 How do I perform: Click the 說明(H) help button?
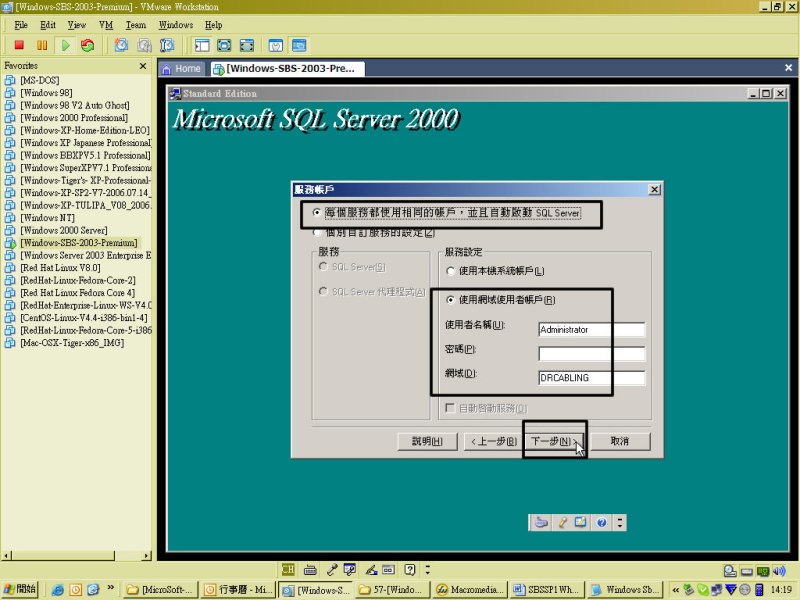427,441
